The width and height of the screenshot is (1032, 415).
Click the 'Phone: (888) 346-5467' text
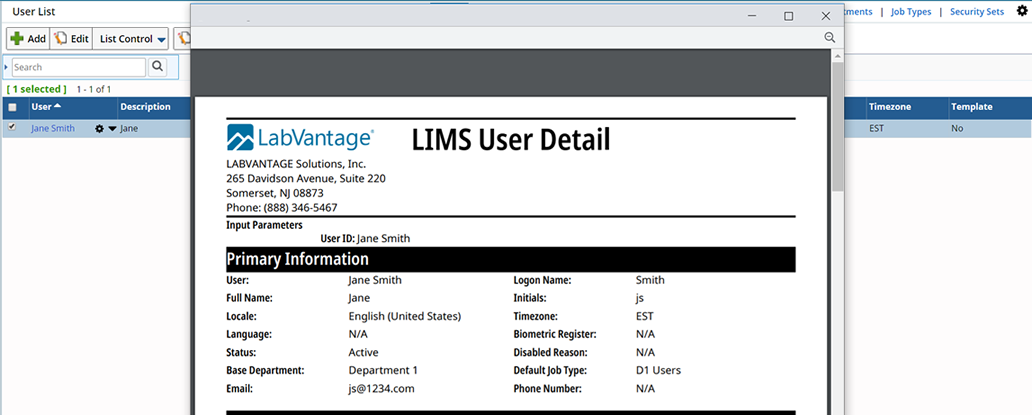tap(282, 208)
